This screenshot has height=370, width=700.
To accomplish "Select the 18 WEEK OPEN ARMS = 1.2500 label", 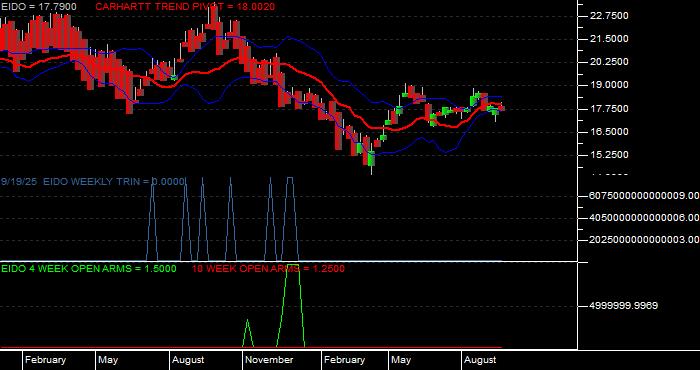I will click(268, 269).
